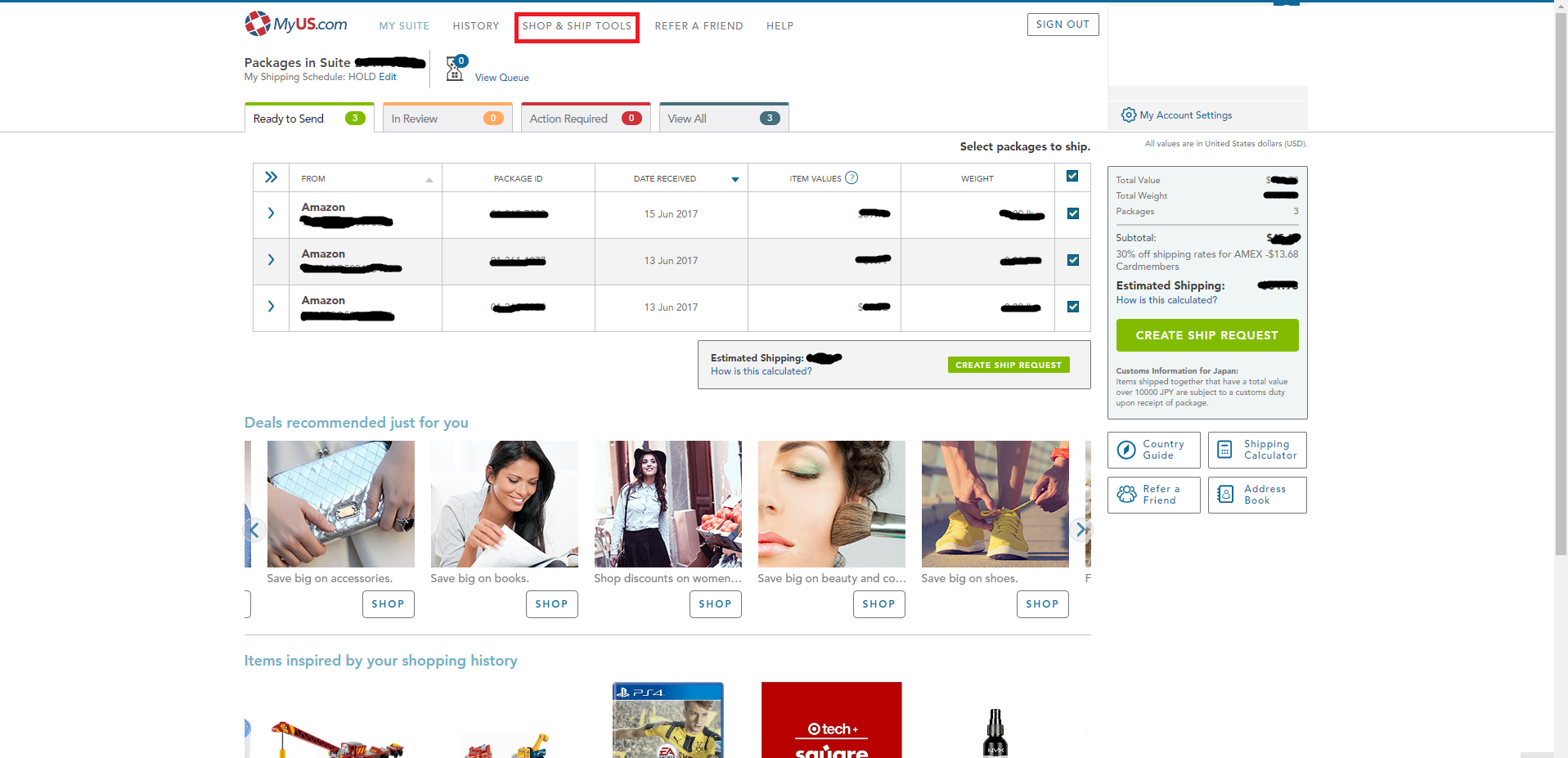The height and width of the screenshot is (758, 1568).
Task: Open the History menu
Action: tap(476, 26)
